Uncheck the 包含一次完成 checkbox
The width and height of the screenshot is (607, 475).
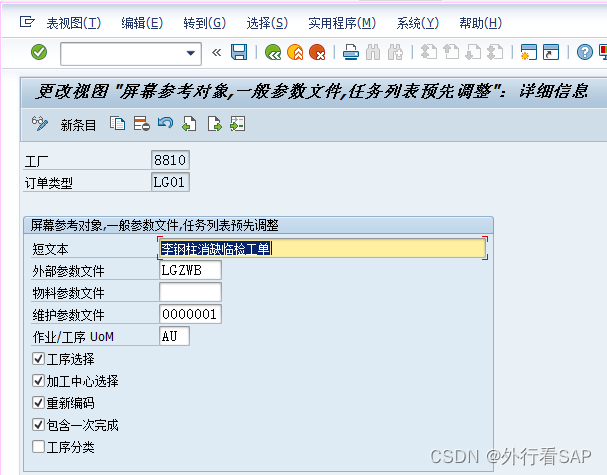[38, 425]
